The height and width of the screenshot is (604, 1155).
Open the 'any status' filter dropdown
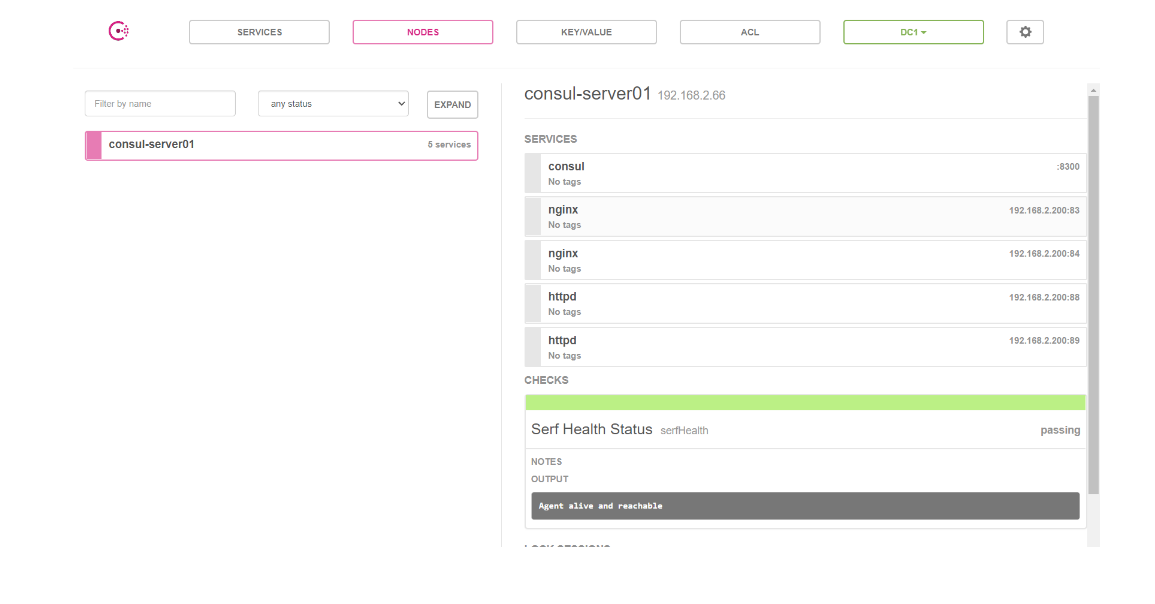coord(333,104)
